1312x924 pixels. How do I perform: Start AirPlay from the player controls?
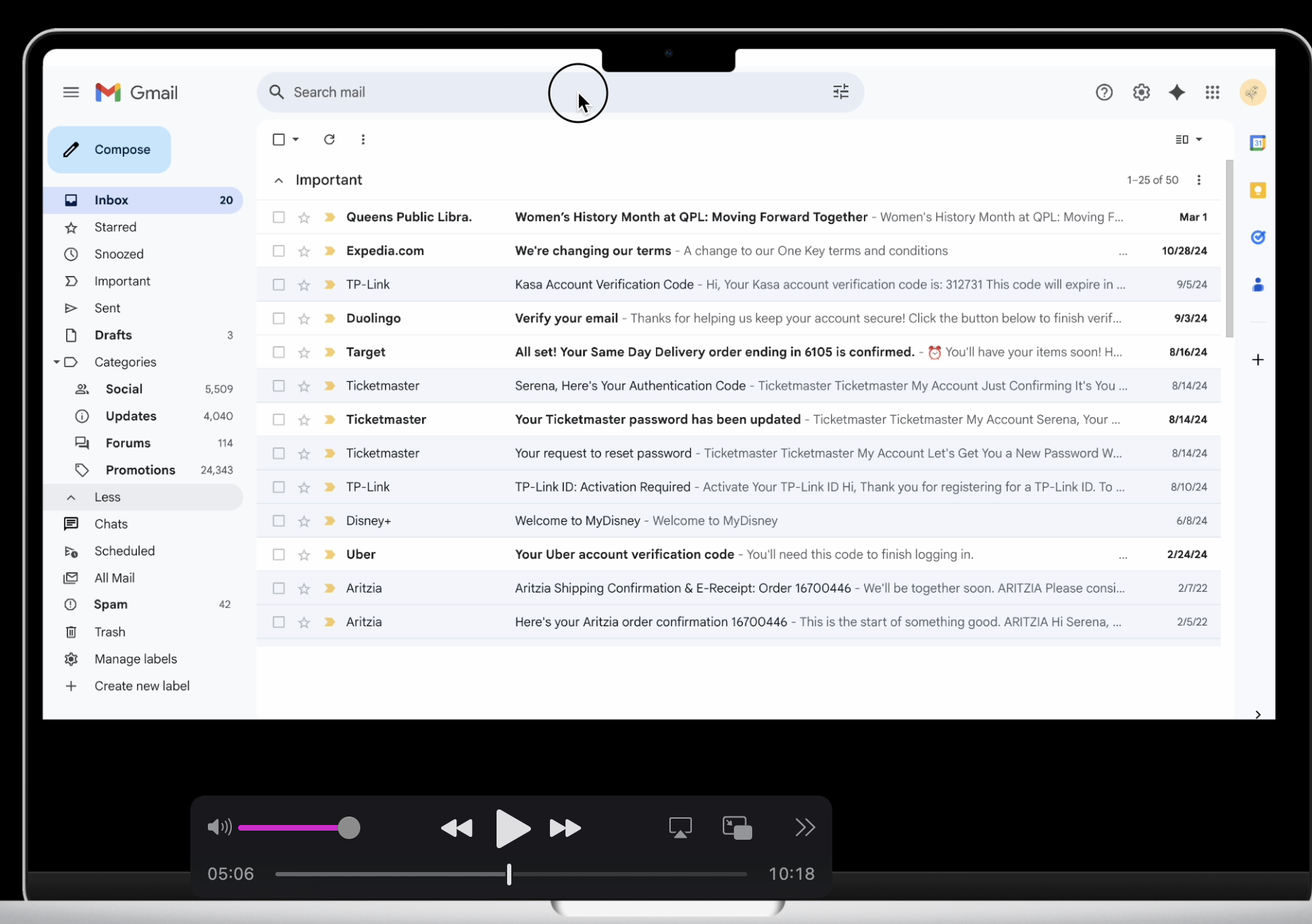point(681,828)
